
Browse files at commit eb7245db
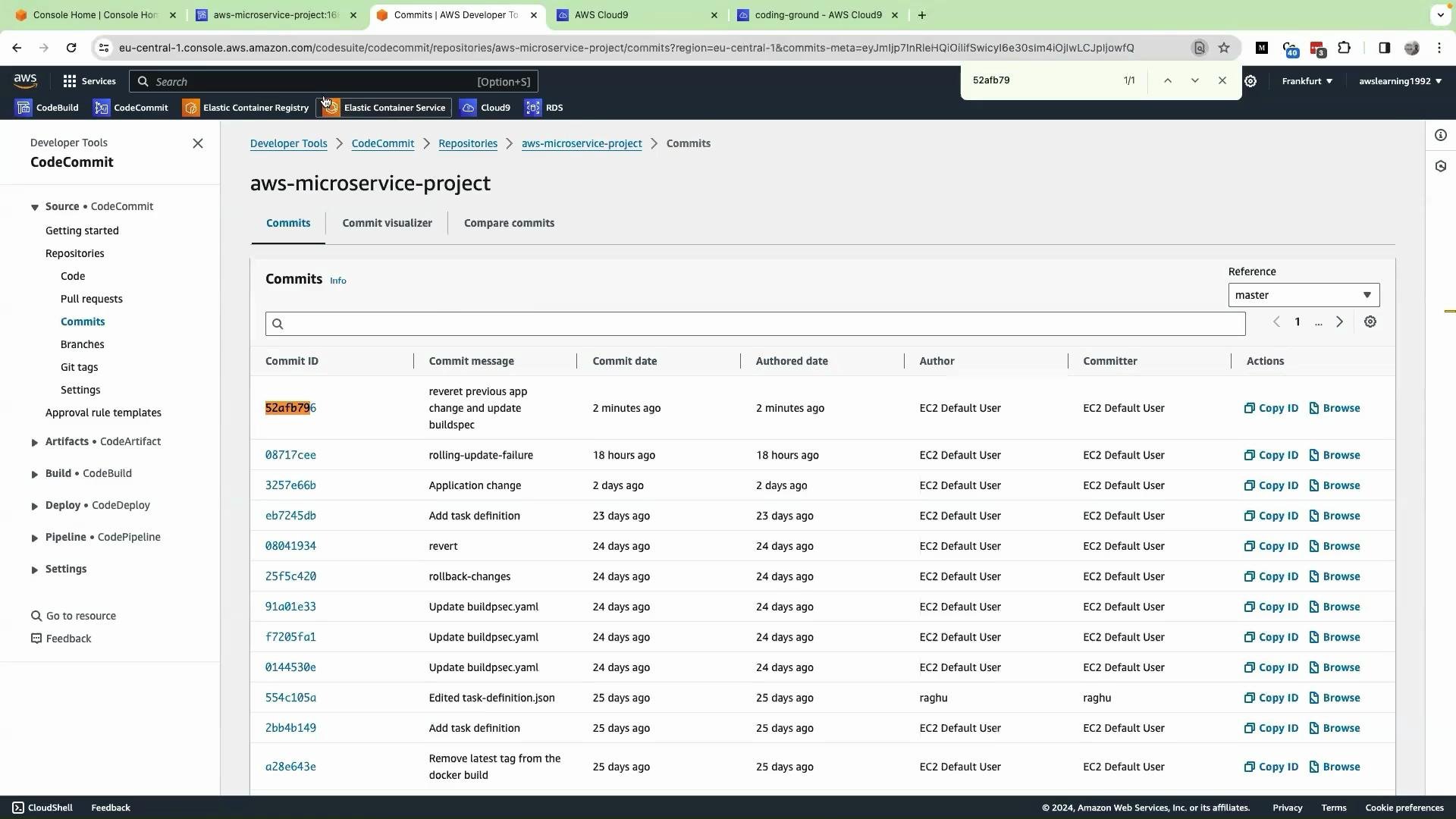pos(1335,516)
